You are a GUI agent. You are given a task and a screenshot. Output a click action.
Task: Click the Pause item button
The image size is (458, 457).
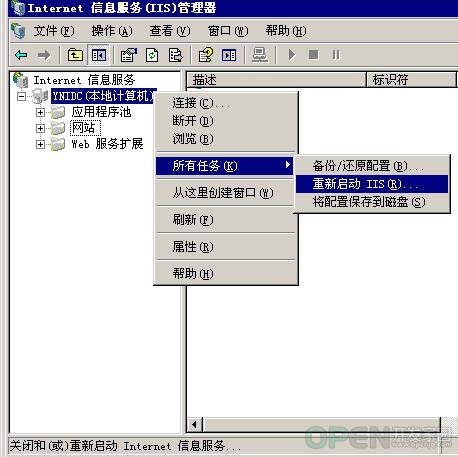(336, 55)
